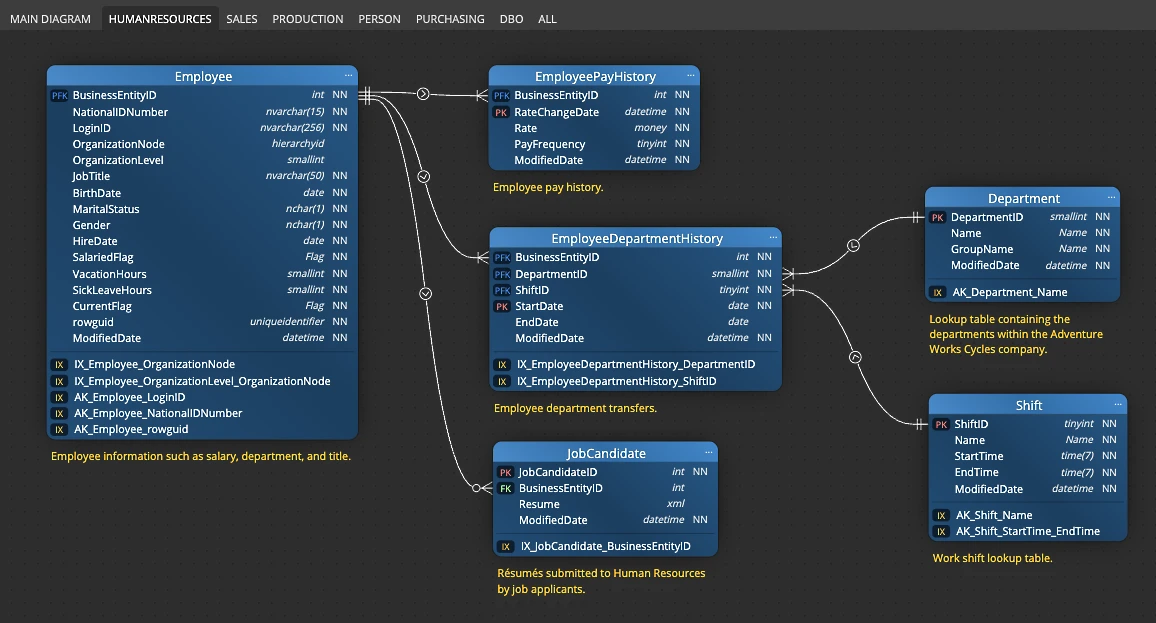
Task: Select the Resume column in JobCandidate
Action: click(605, 504)
